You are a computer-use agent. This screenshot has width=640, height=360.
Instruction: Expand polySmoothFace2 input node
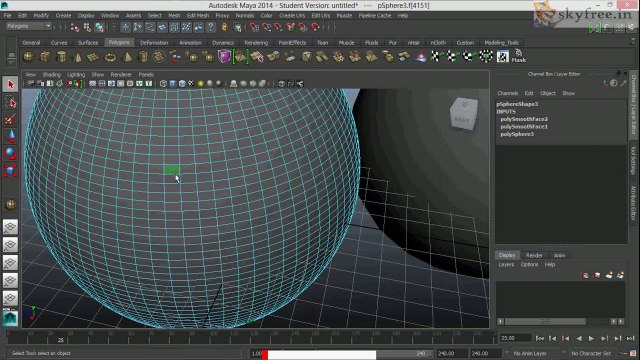click(524, 119)
